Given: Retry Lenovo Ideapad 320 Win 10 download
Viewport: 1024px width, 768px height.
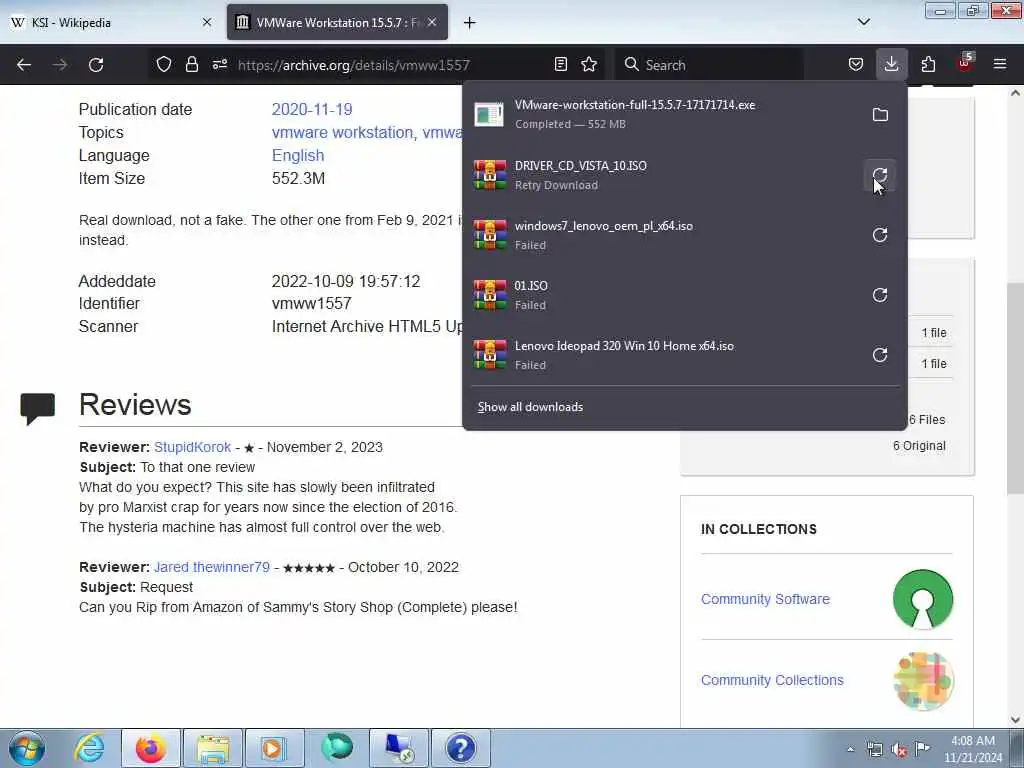Looking at the screenshot, I should pos(880,355).
